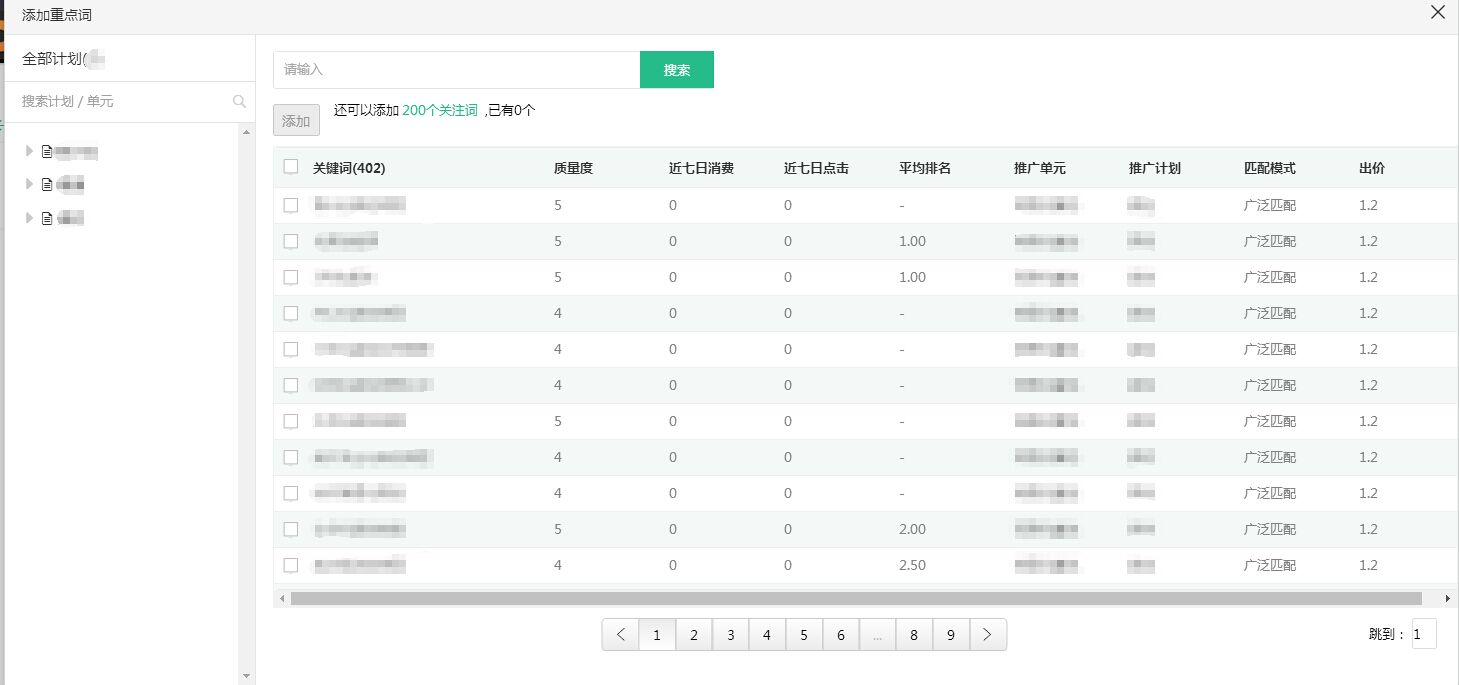Click the 出价 column header
The image size is (1459, 685).
1372,168
